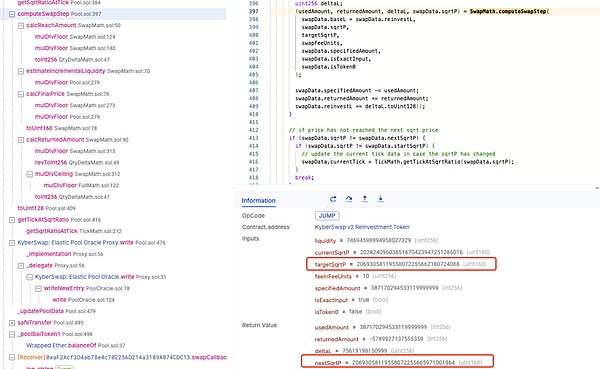Collapse the _poolBalToken1 node
Image resolution: width=600 pixels, height=369 pixels.
coord(12,334)
